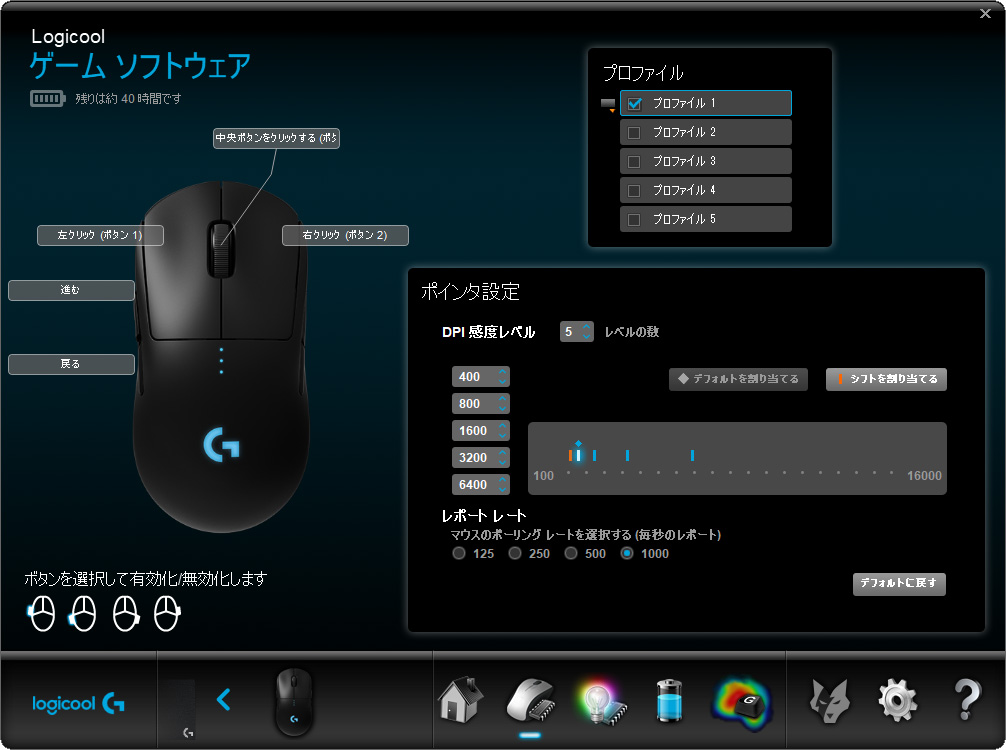This screenshot has height=750, width=1006.
Task: Select the プロファイル 2 row
Action: [x=706, y=132]
